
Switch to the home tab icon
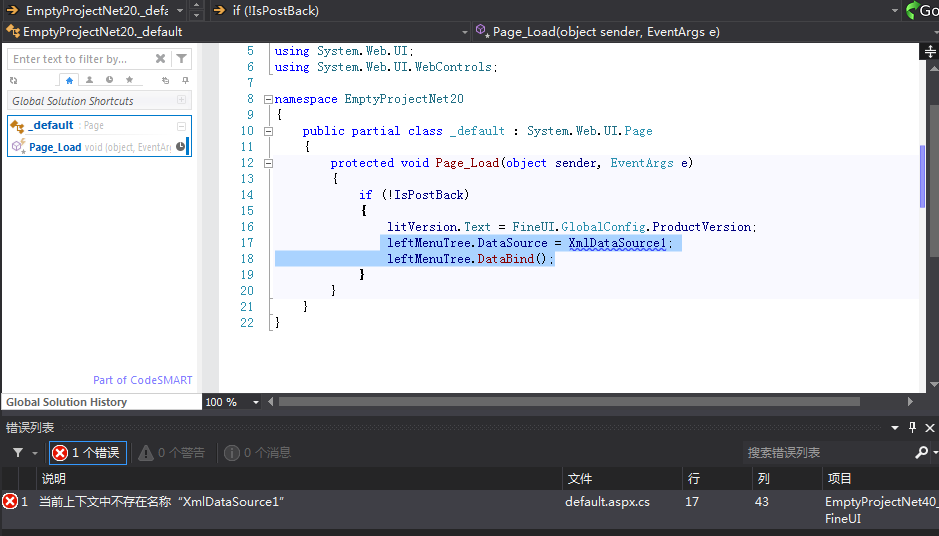click(69, 80)
